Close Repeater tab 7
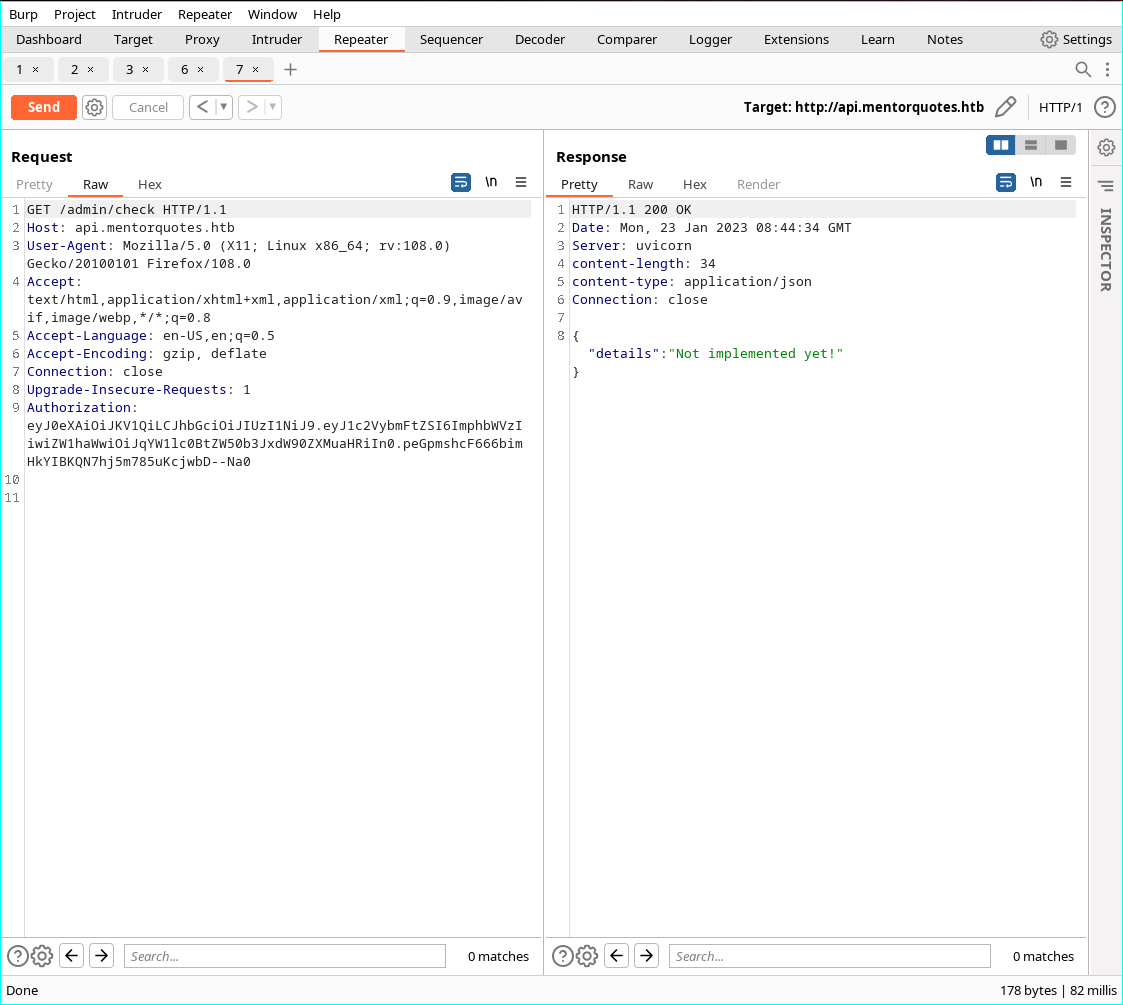1123x1005 pixels. (255, 69)
